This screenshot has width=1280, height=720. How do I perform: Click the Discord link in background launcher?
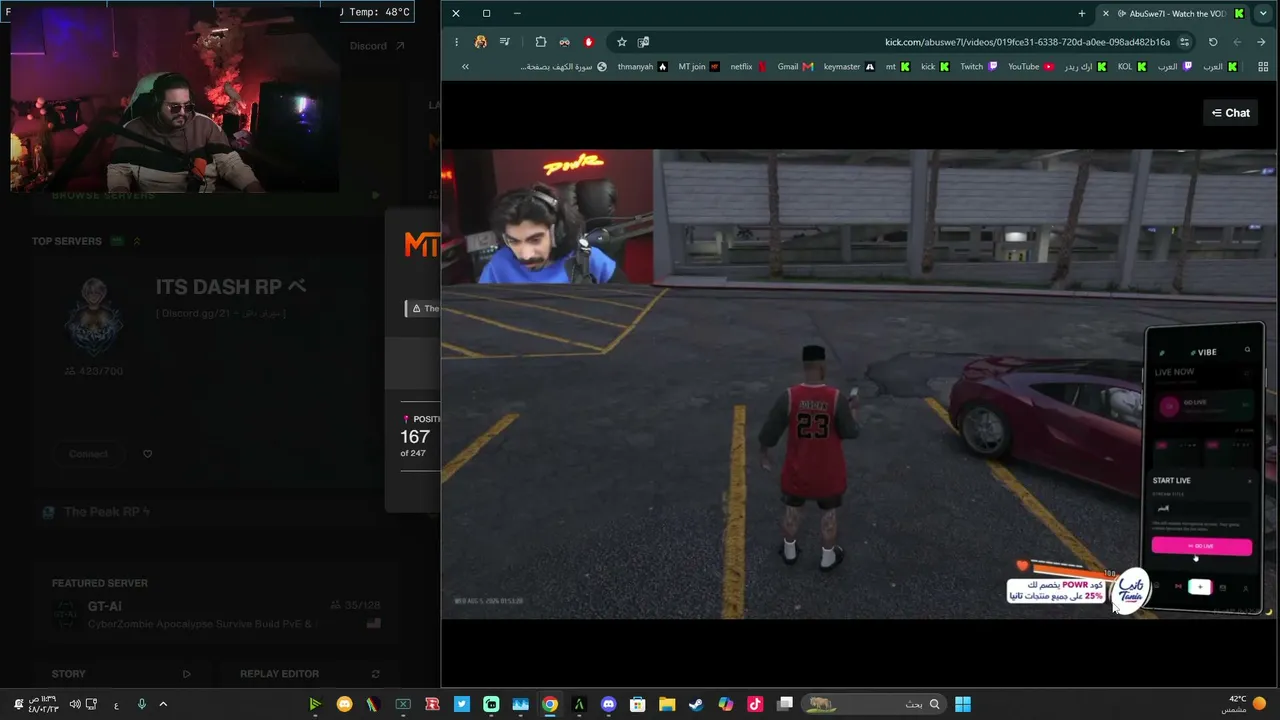(377, 46)
